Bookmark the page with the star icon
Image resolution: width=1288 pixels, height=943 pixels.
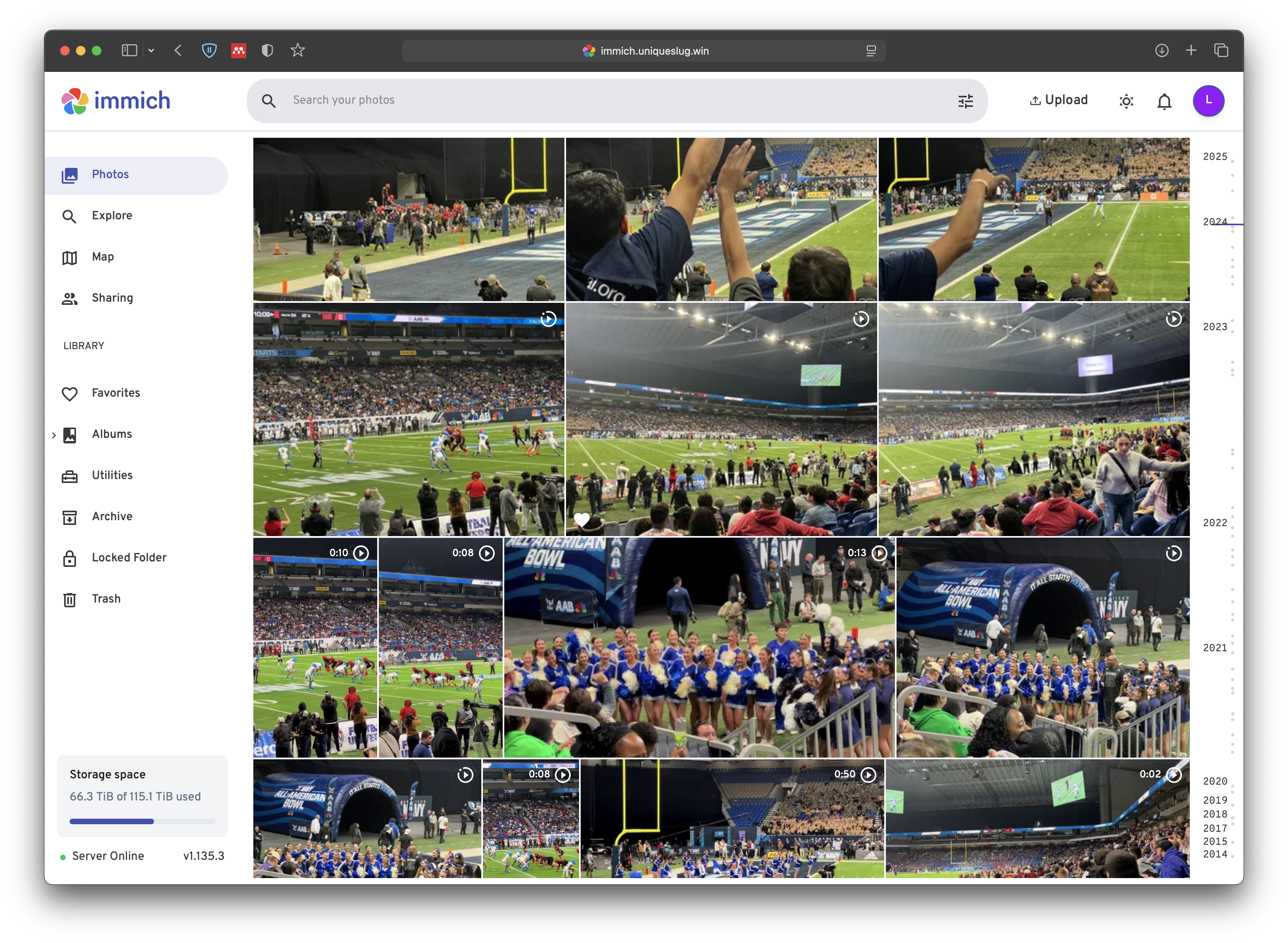297,50
